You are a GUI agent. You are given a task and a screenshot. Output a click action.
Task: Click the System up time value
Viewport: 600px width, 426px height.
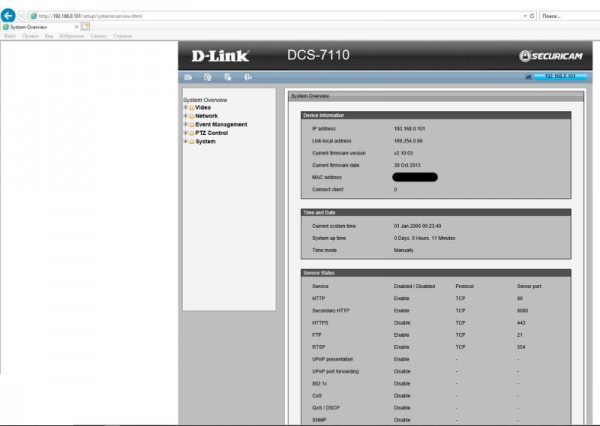(425, 238)
